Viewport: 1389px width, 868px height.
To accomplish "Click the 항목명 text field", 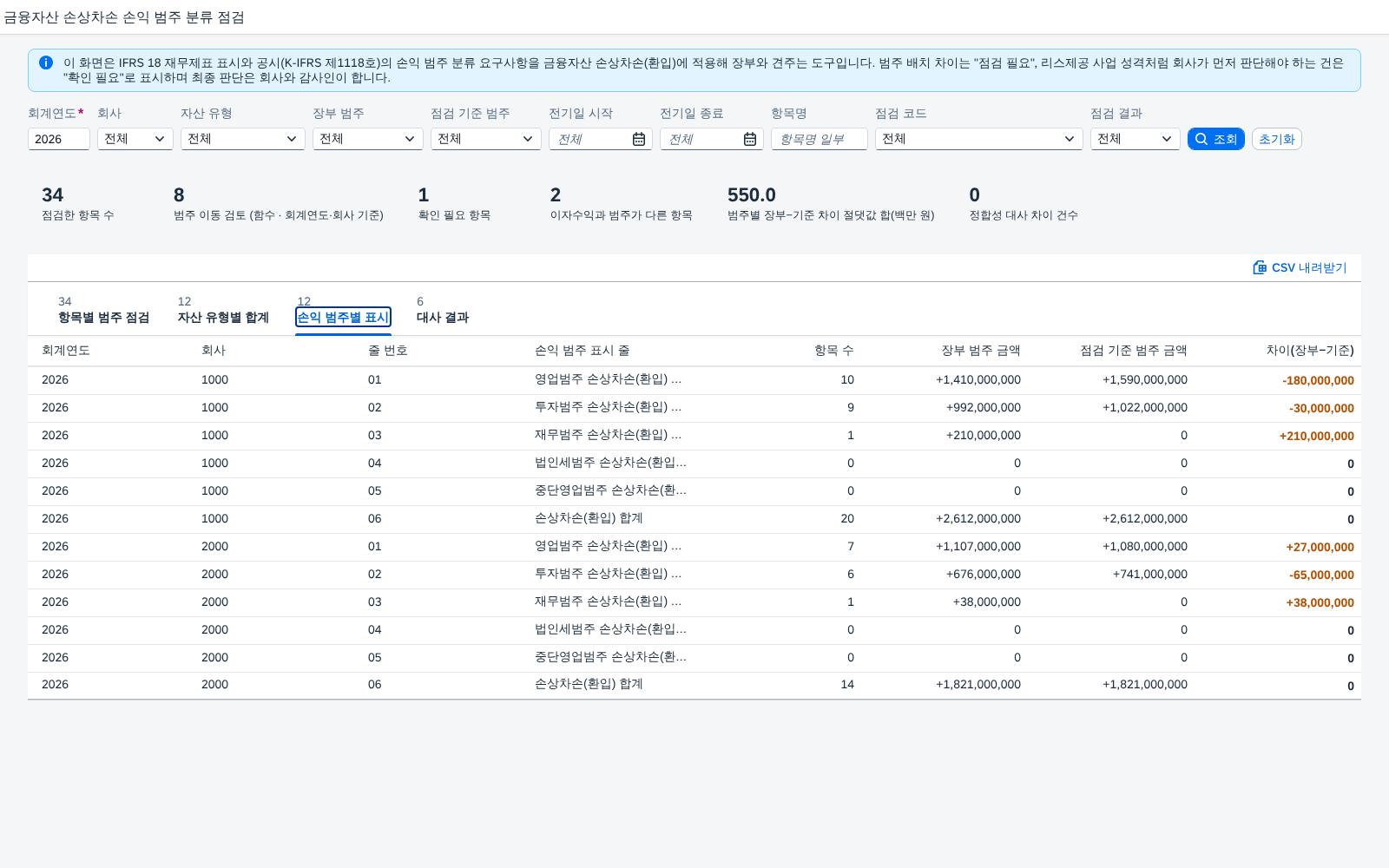I will pos(820,139).
